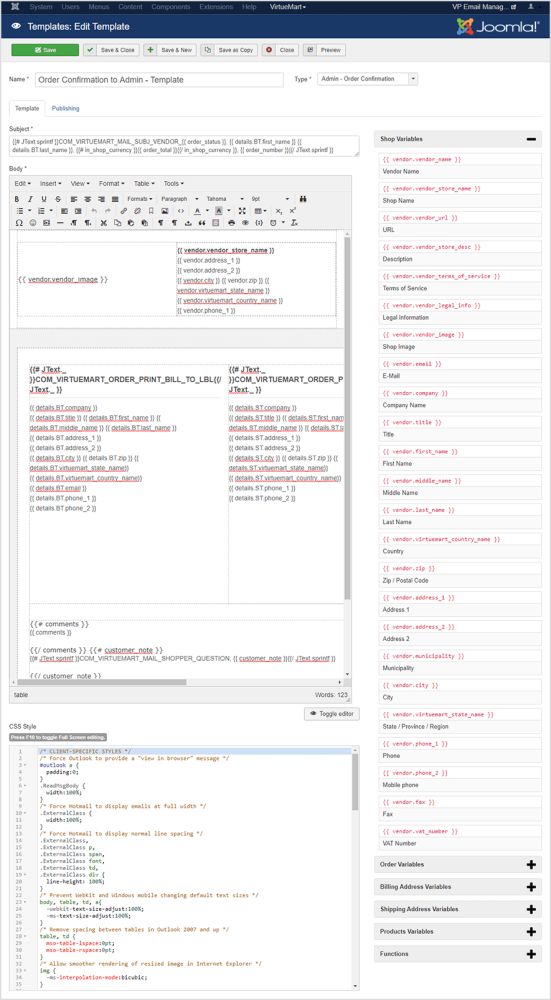Image resolution: width=551 pixels, height=1000 pixels.
Task: Expand the Billing Address Variables panel
Action: point(531,886)
